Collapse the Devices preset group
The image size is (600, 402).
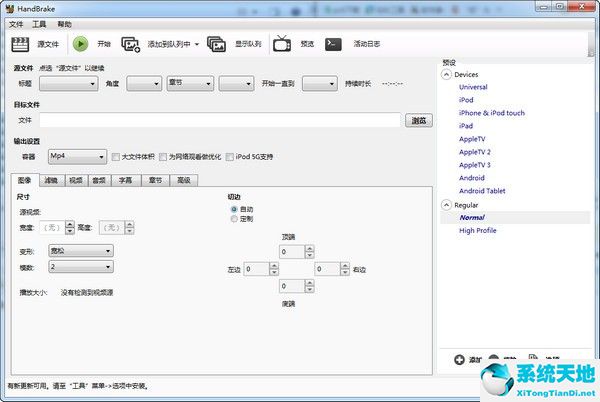click(x=446, y=74)
